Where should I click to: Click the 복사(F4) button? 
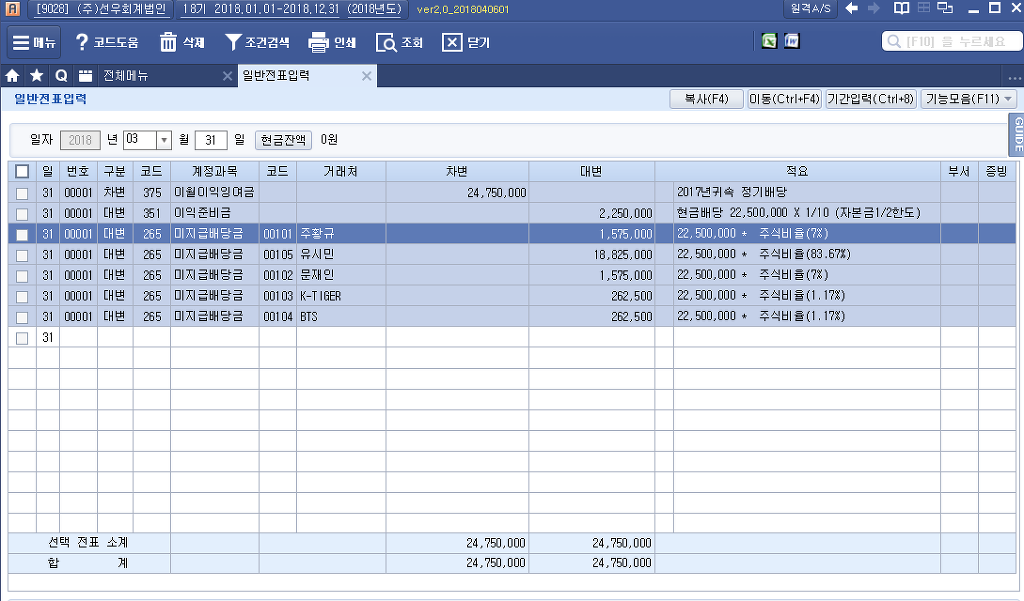[x=706, y=99]
